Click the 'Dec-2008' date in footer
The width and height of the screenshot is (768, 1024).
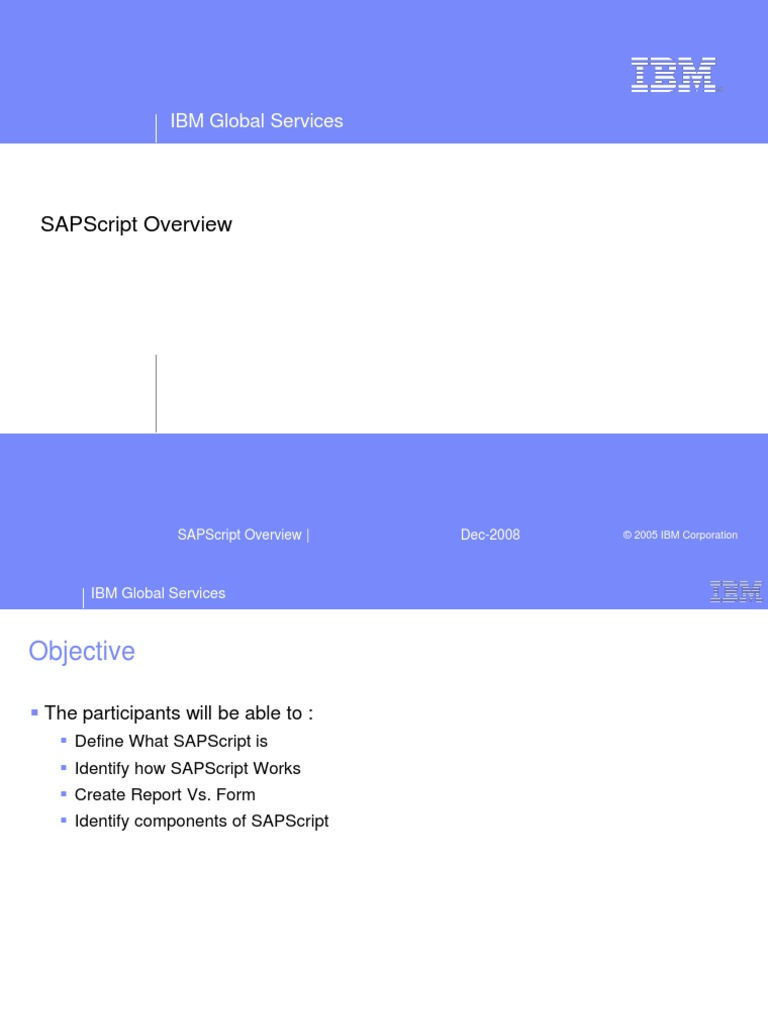pos(490,534)
